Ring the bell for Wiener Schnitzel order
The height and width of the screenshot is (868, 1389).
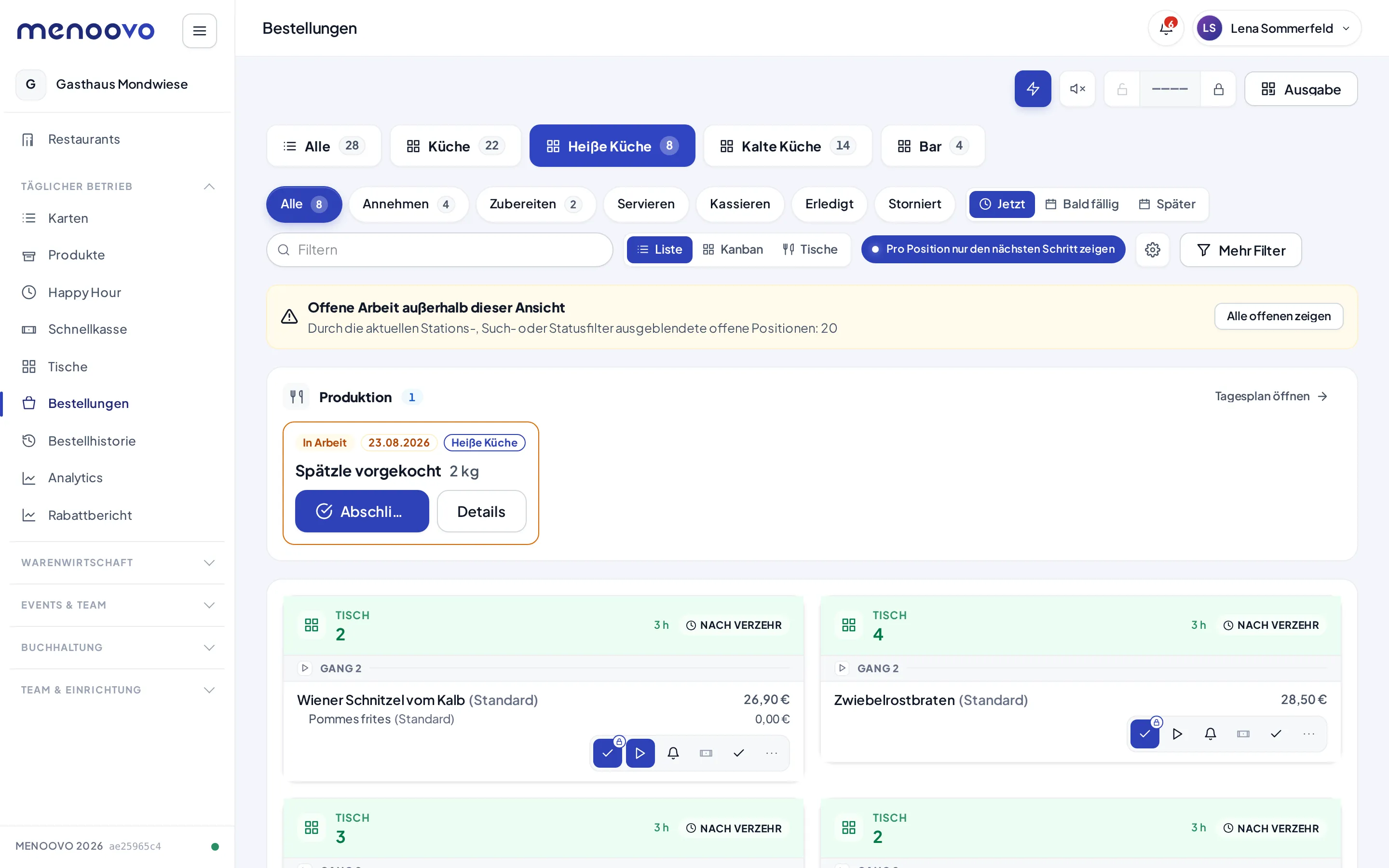[673, 753]
